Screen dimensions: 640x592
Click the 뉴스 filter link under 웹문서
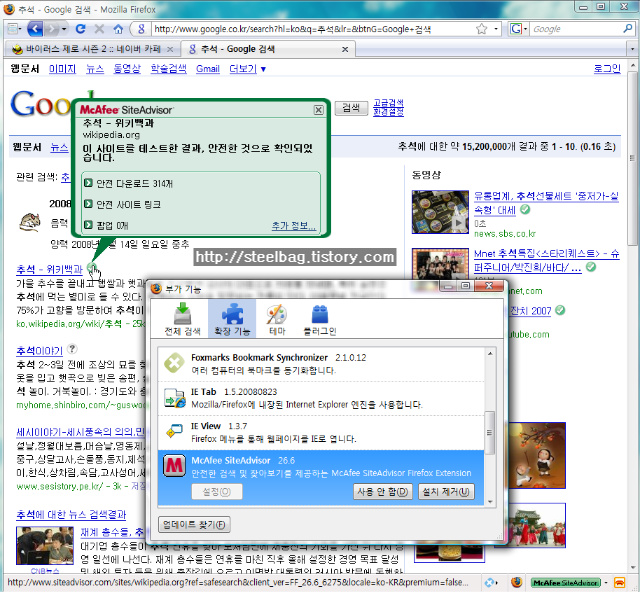tap(59, 147)
